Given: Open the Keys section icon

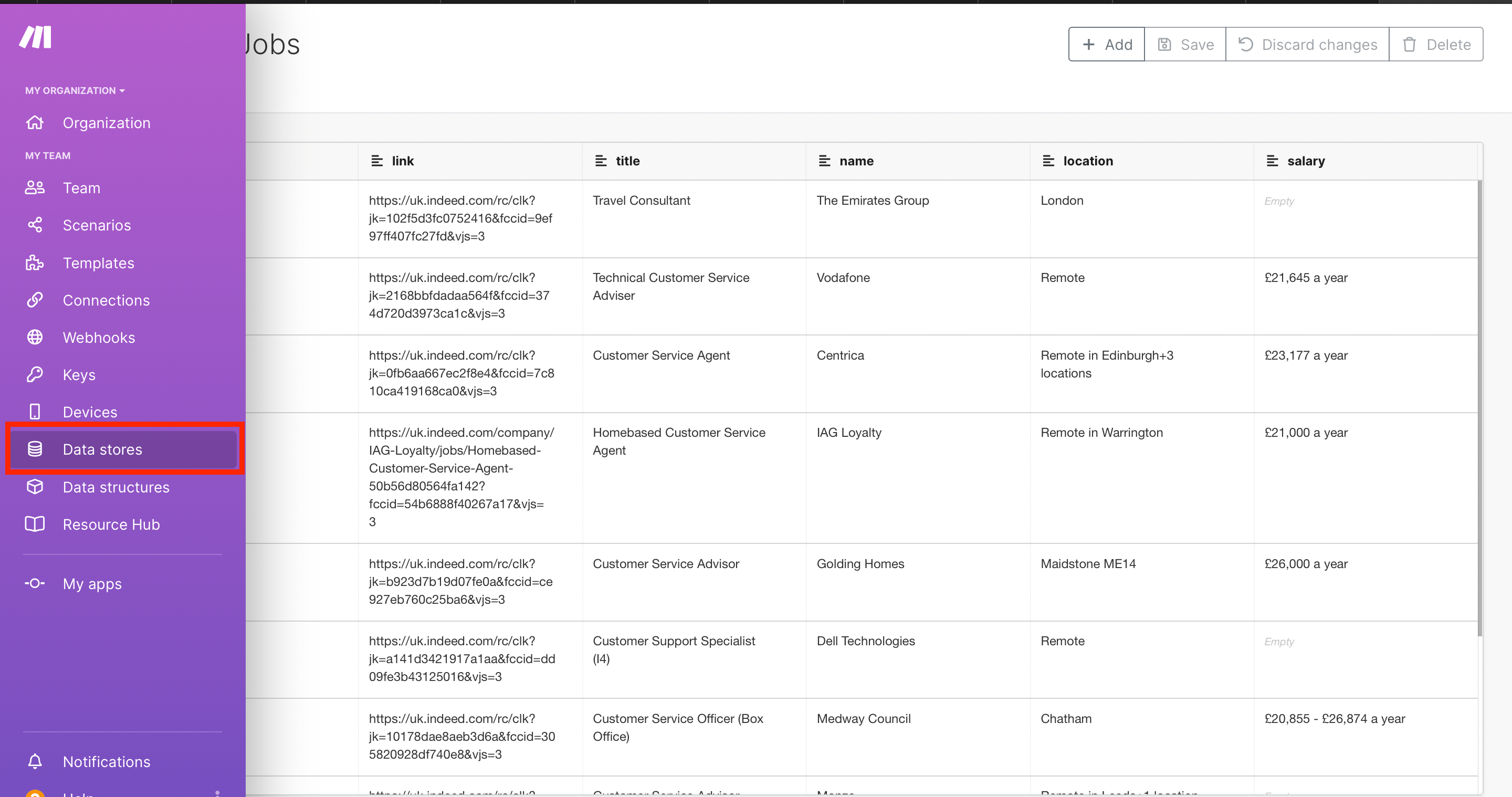Looking at the screenshot, I should [35, 374].
